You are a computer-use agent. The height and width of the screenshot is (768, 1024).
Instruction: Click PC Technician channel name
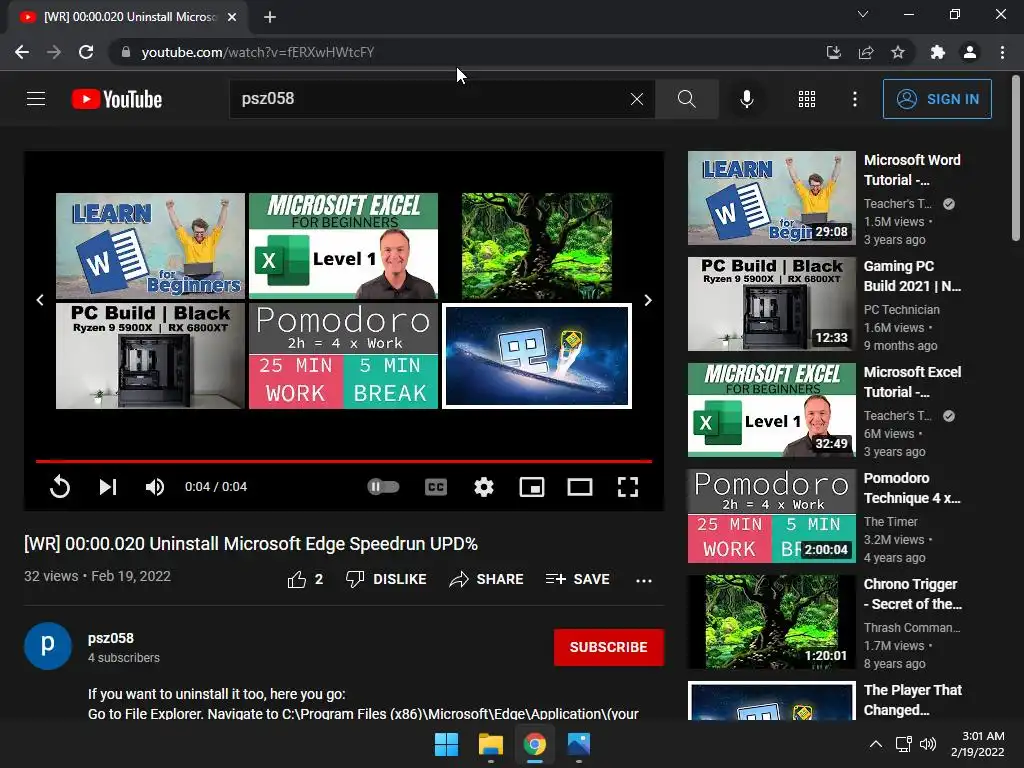(901, 310)
